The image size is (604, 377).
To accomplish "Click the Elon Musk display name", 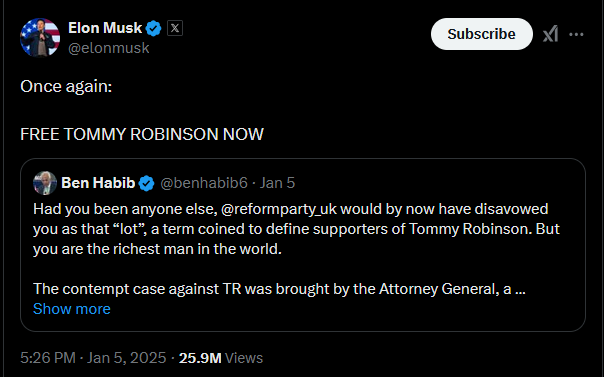I will (x=105, y=28).
